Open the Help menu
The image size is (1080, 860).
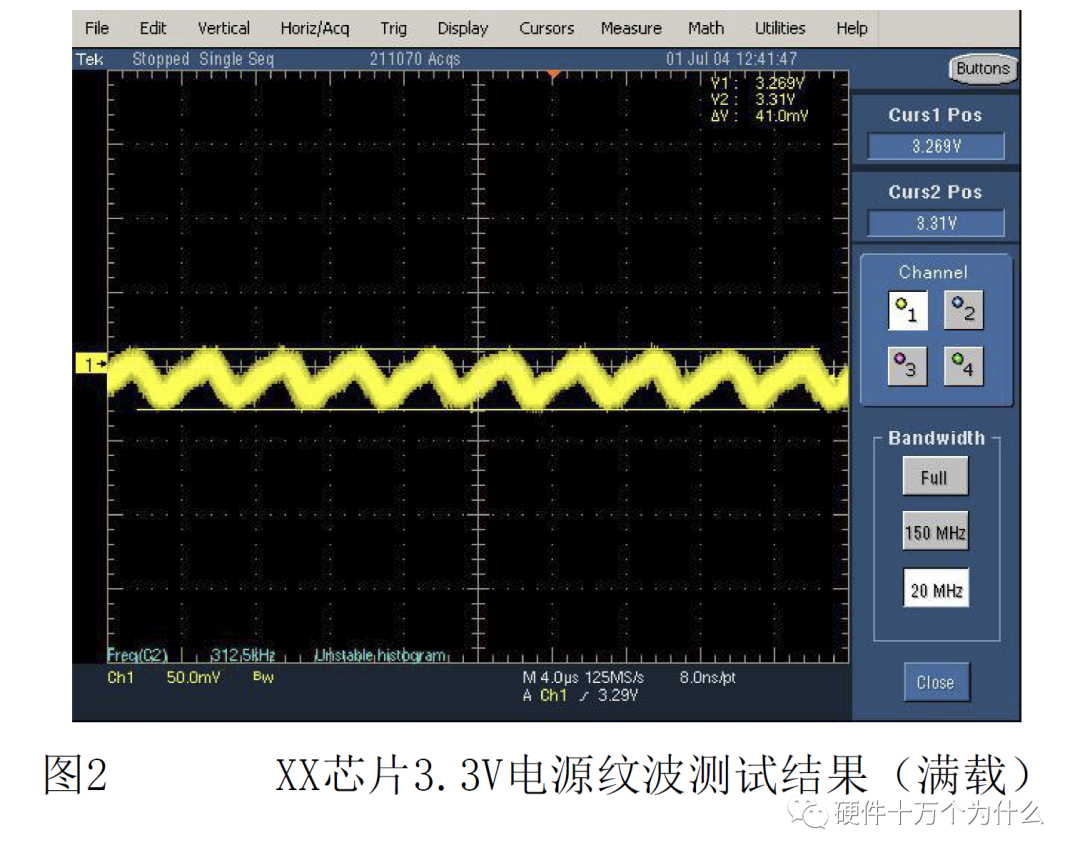coord(851,28)
